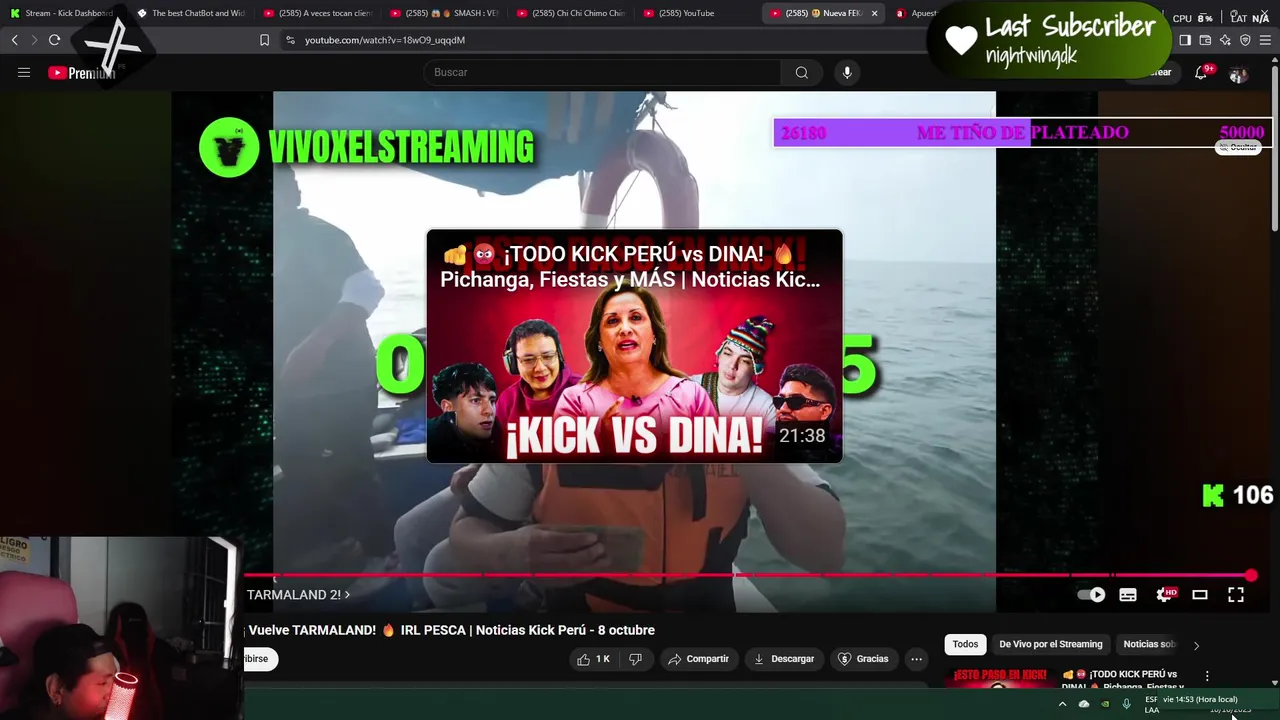Click the Ocultar button in the player
The width and height of the screenshot is (1280, 720).
tap(1236, 147)
